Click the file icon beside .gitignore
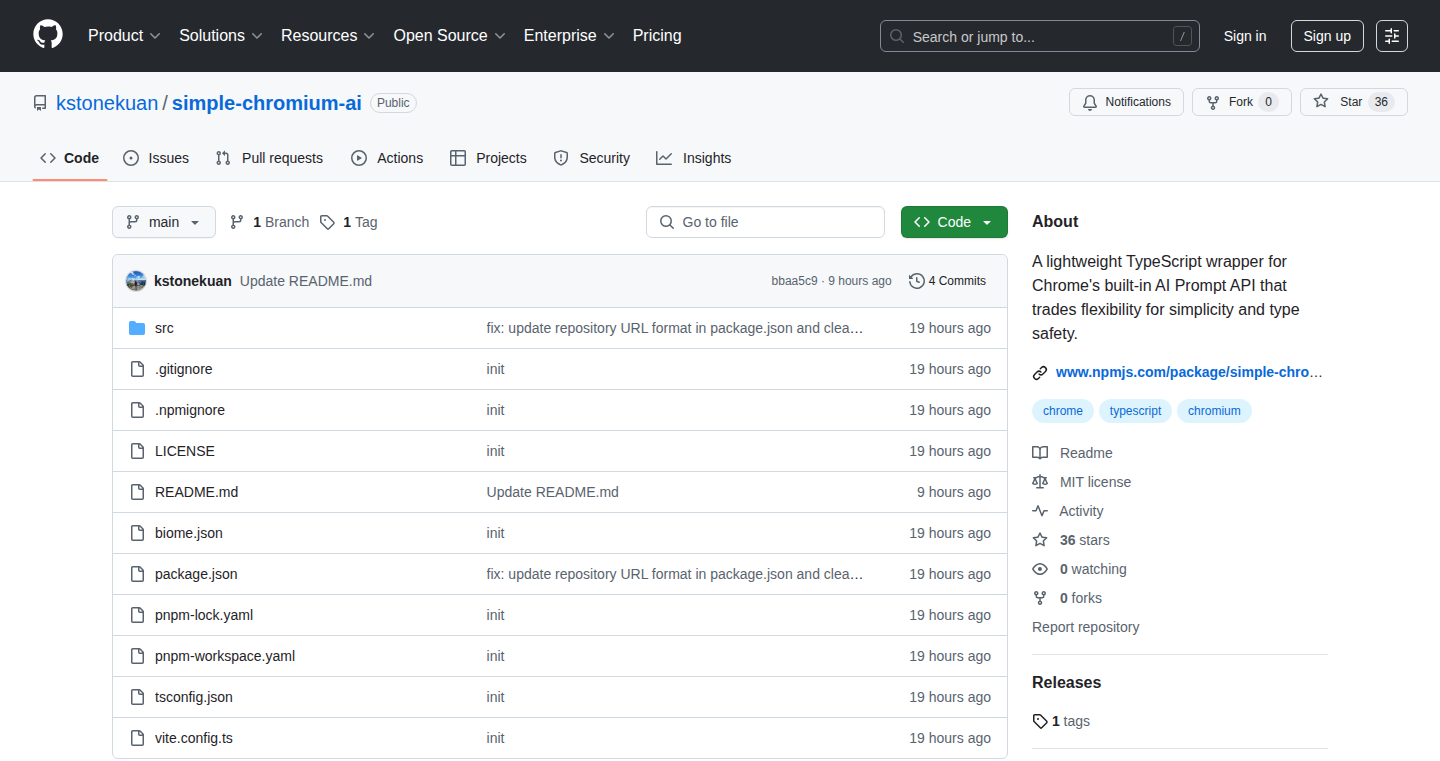 (137, 369)
